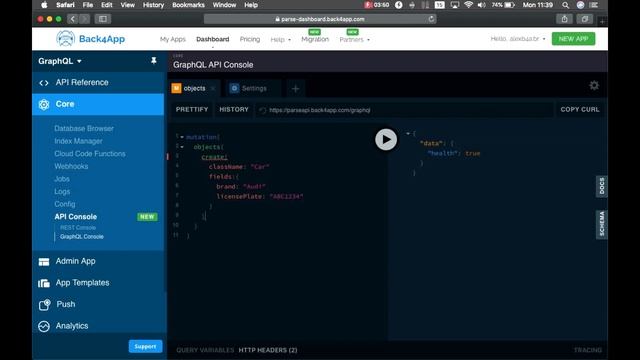Open Webhooks in sidebar
The width and height of the screenshot is (640, 360).
(71, 167)
